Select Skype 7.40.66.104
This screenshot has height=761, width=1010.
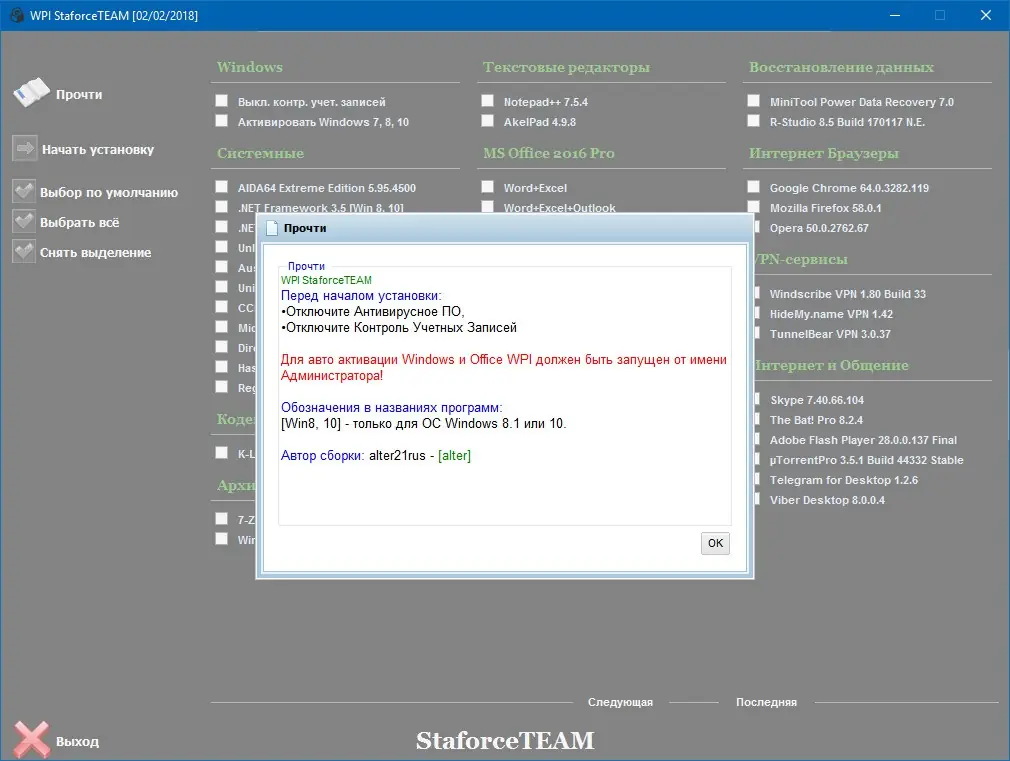(817, 400)
